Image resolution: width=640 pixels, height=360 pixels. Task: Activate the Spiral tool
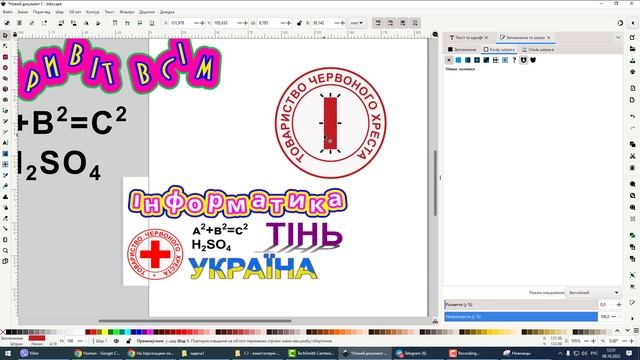5,100
